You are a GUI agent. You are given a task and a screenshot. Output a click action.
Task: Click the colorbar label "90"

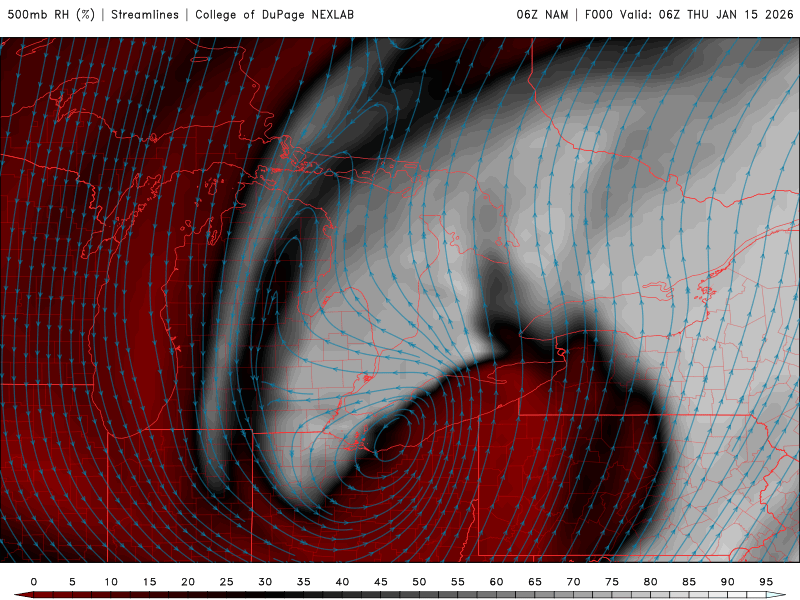(x=728, y=582)
